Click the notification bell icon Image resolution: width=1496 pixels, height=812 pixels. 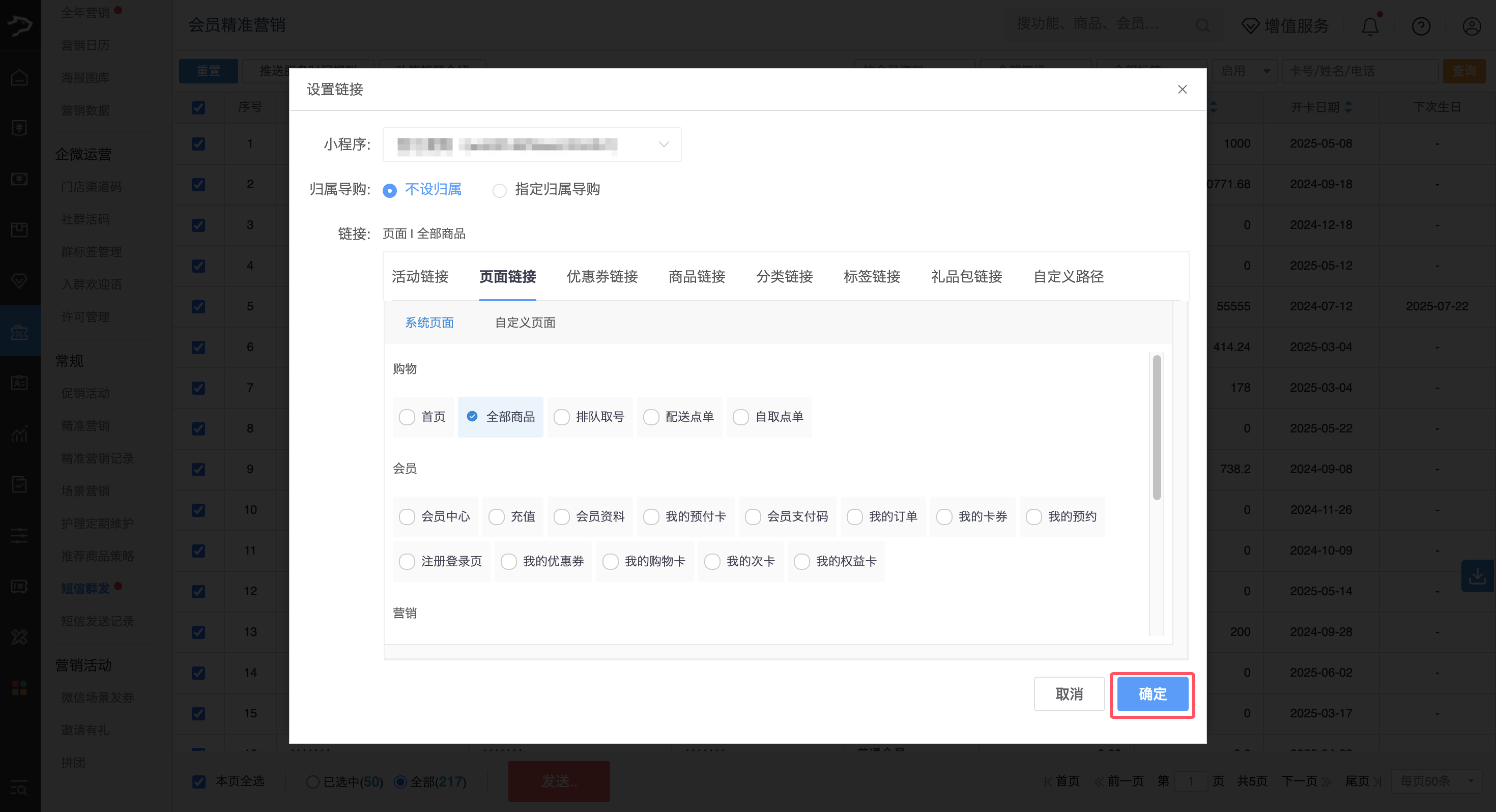pos(1370,26)
